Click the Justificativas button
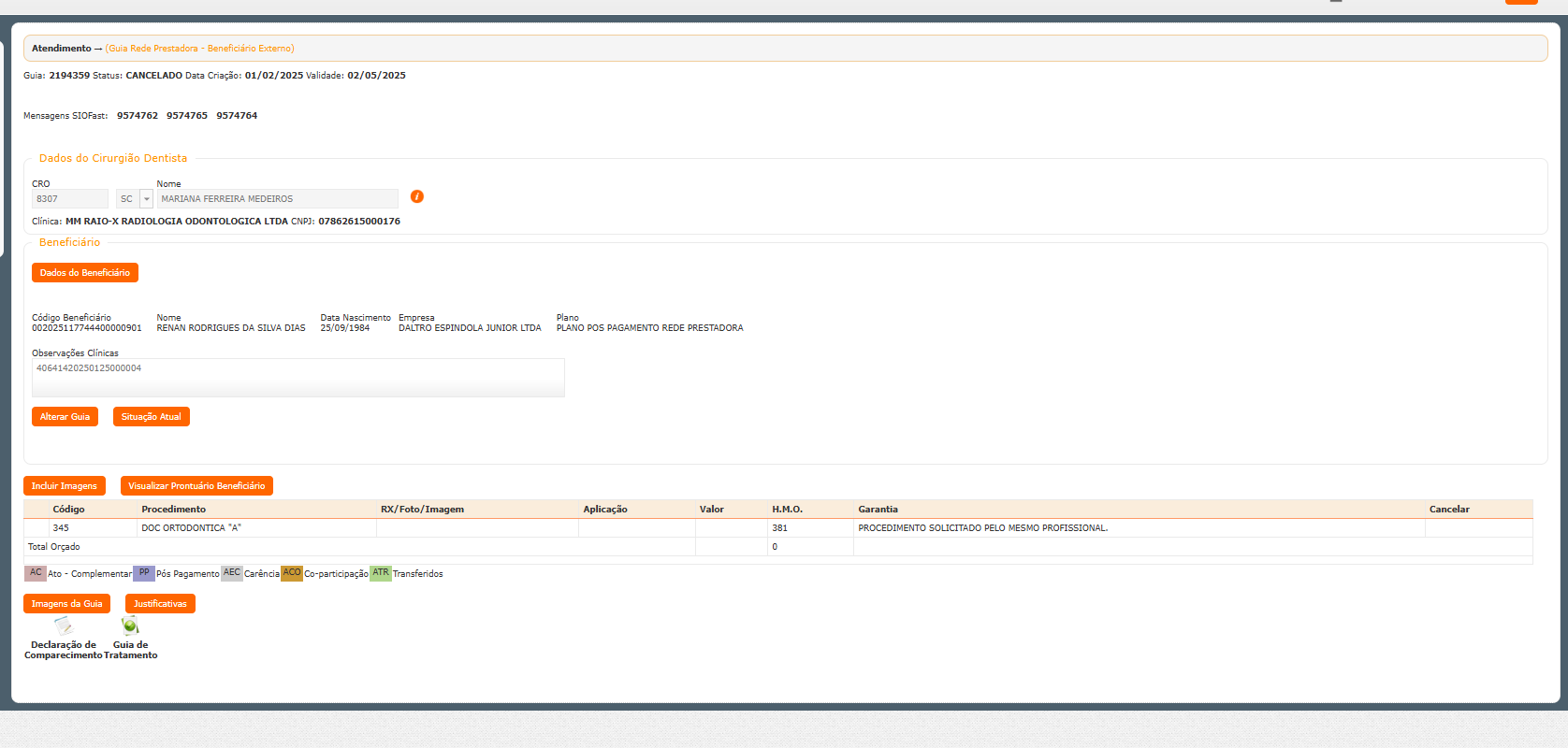Image resolution: width=1568 pixels, height=748 pixels. coord(160,604)
